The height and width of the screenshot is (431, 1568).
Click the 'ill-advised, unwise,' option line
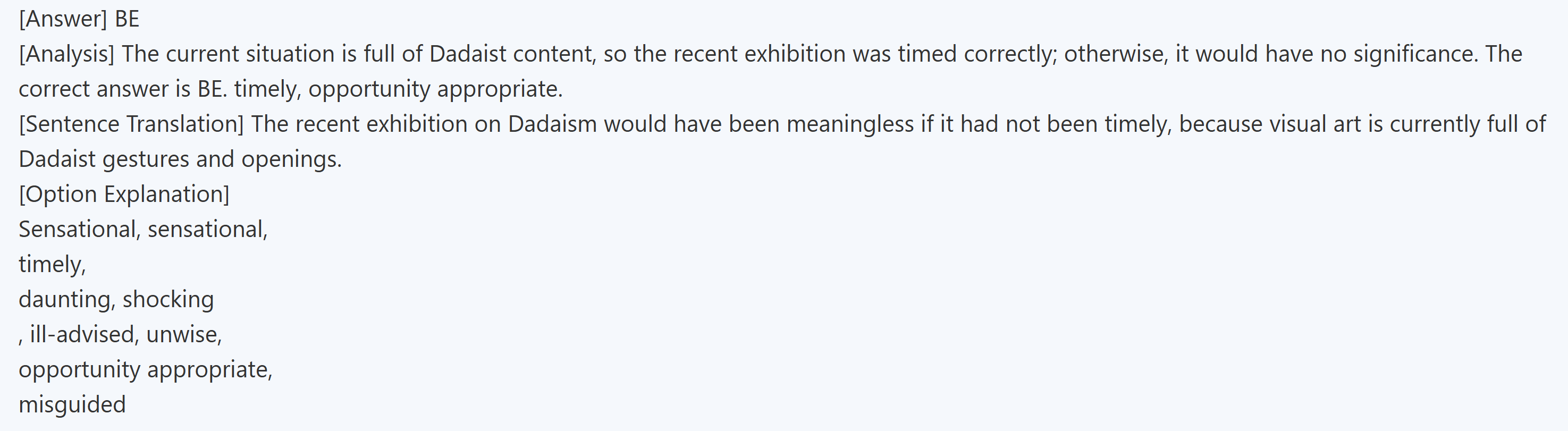(x=125, y=334)
